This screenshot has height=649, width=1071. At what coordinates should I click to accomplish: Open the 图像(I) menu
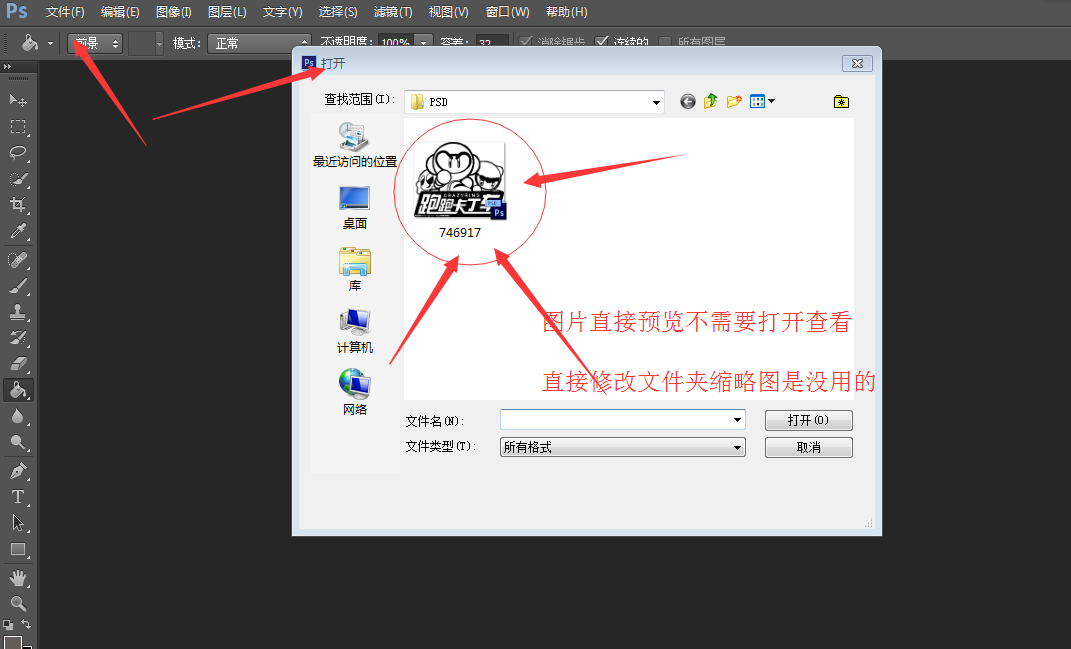click(173, 12)
